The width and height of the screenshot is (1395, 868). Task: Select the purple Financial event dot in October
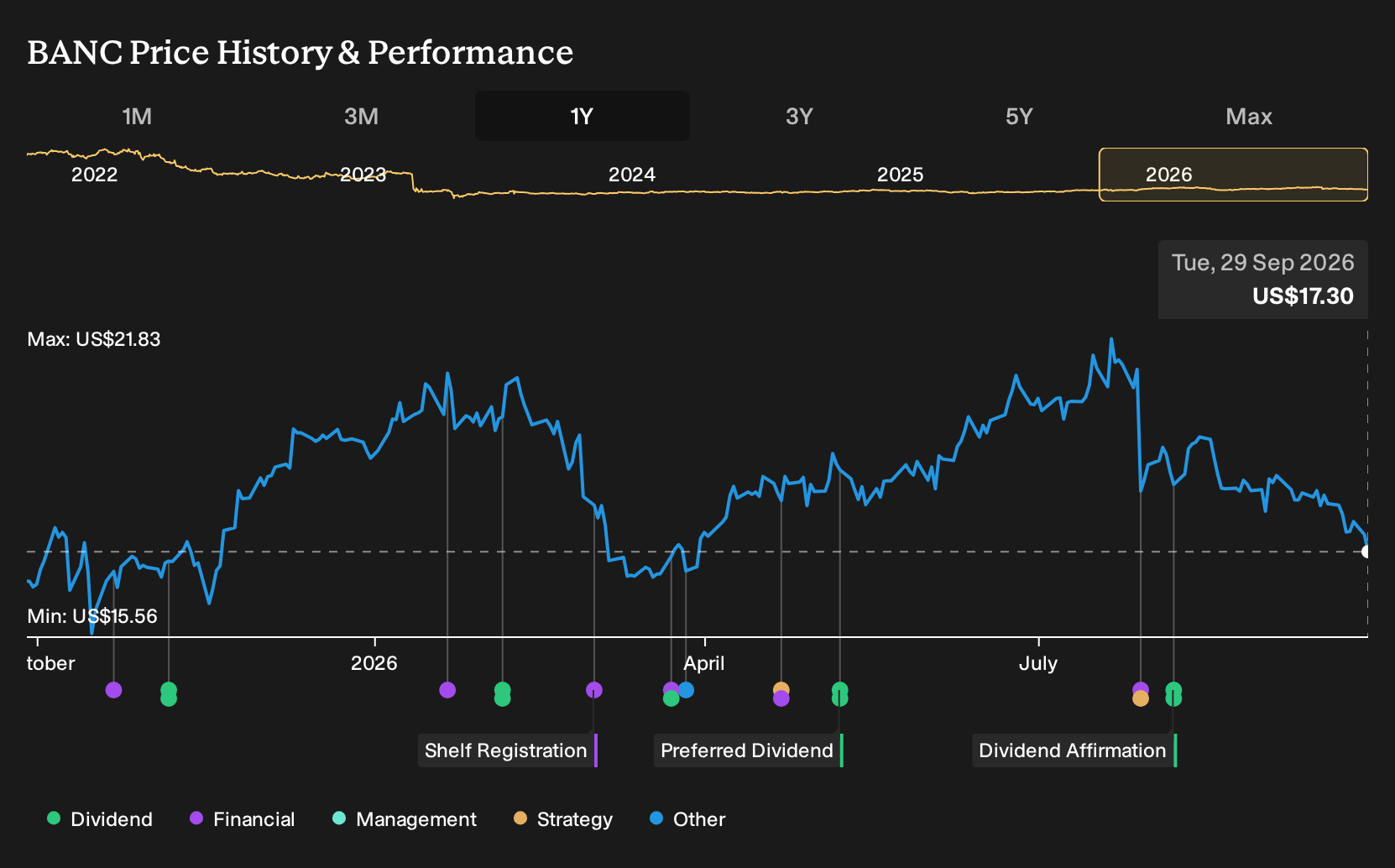pos(114,690)
